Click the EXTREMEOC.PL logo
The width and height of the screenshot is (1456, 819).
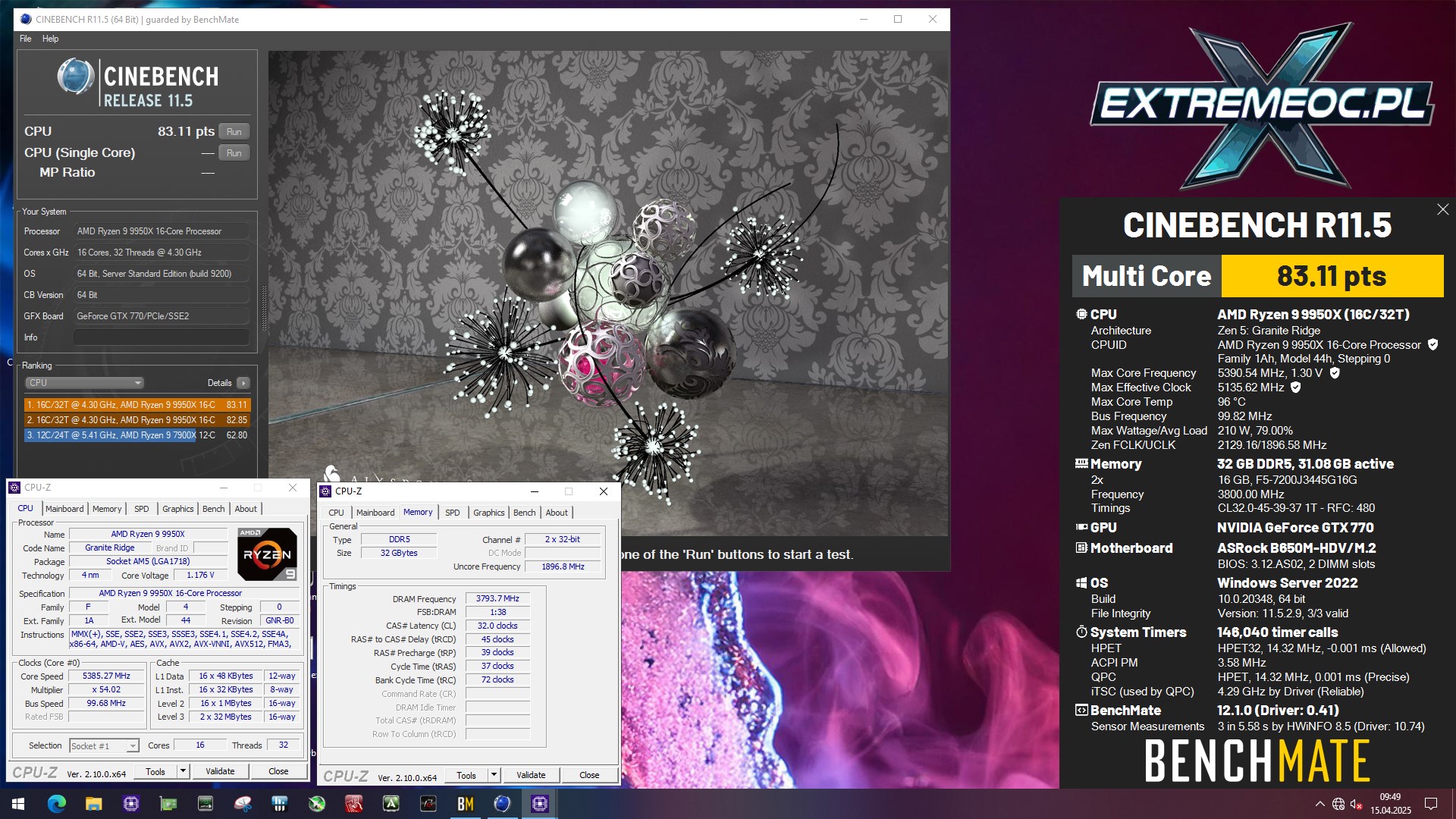tap(1263, 105)
